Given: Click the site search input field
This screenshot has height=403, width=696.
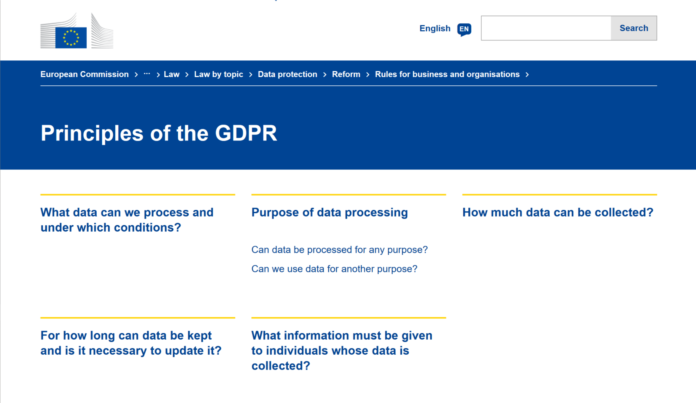Looking at the screenshot, I should tap(546, 28).
